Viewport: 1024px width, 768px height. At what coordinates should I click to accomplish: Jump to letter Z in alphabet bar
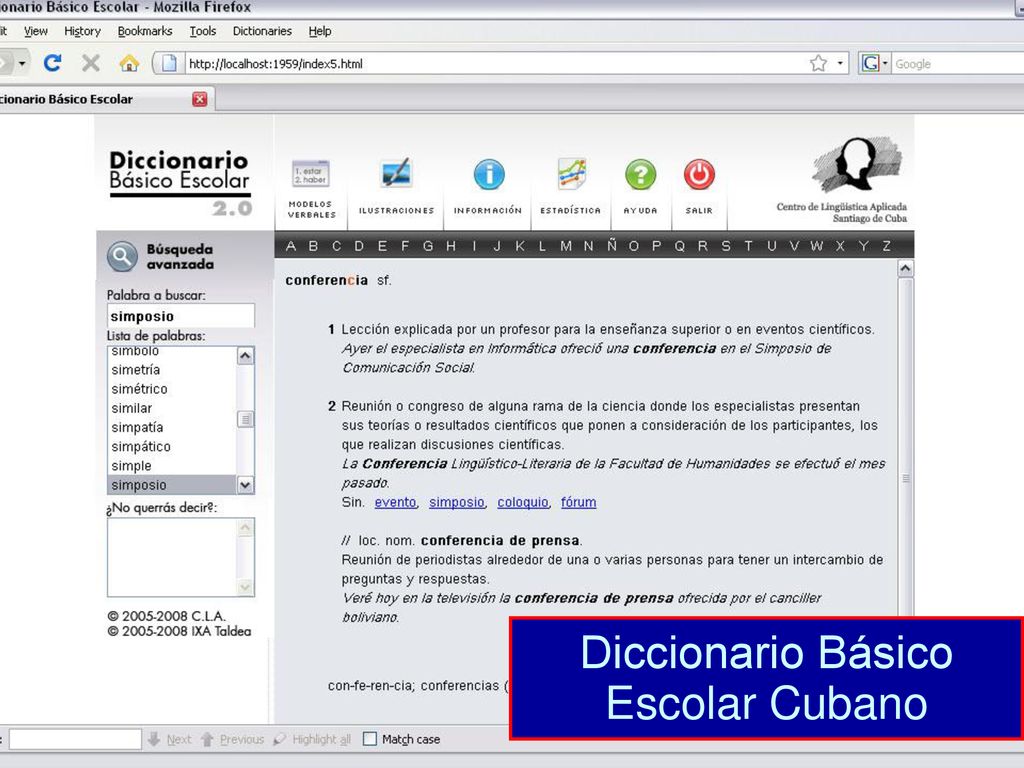[886, 246]
